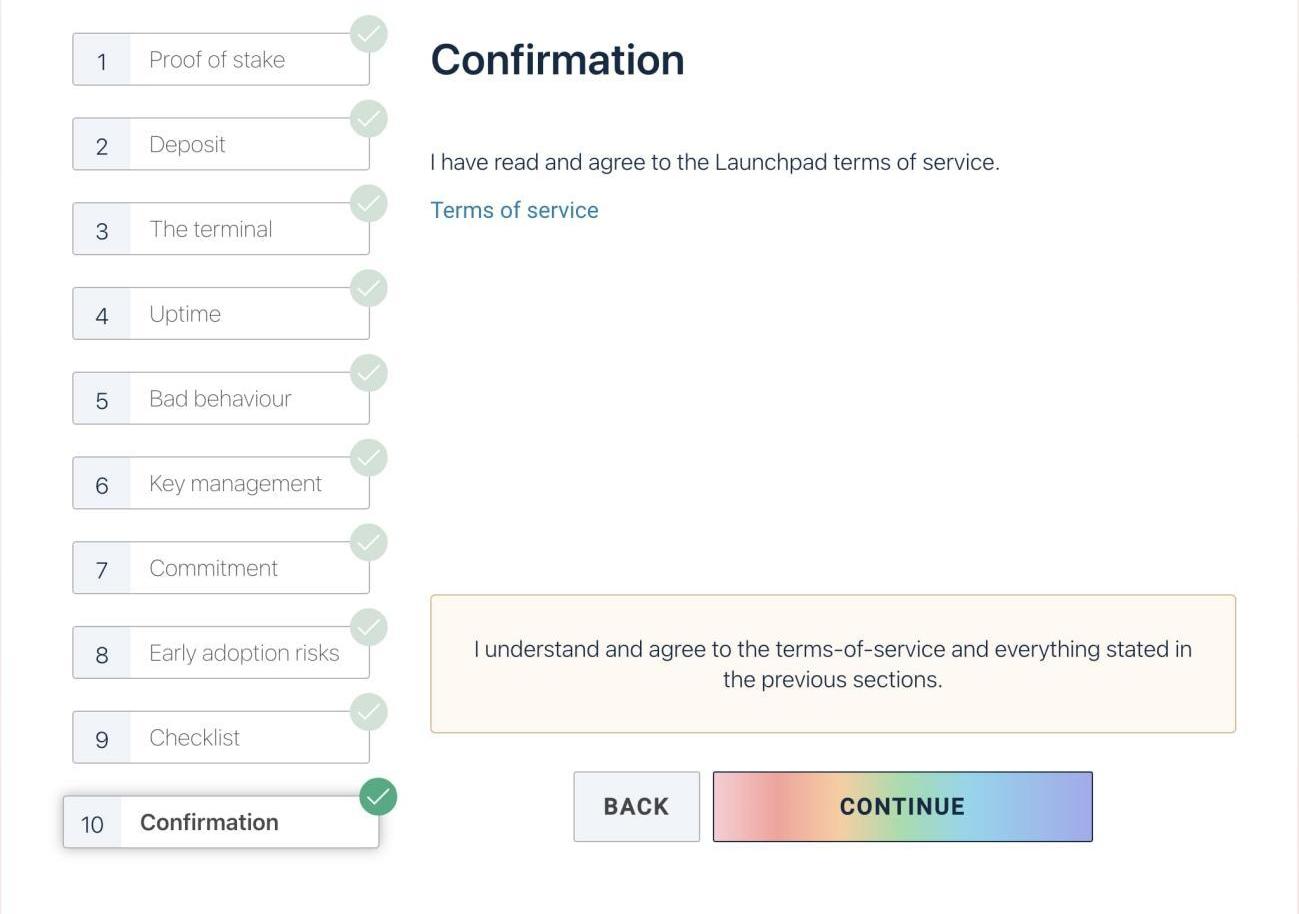Open the Commitment step
Image resolution: width=1299 pixels, height=914 pixels.
tap(221, 568)
